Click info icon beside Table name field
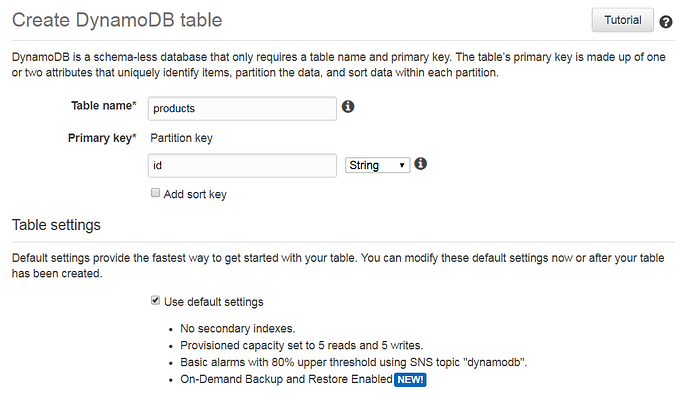The width and height of the screenshot is (700, 396). pyautogui.click(x=348, y=107)
